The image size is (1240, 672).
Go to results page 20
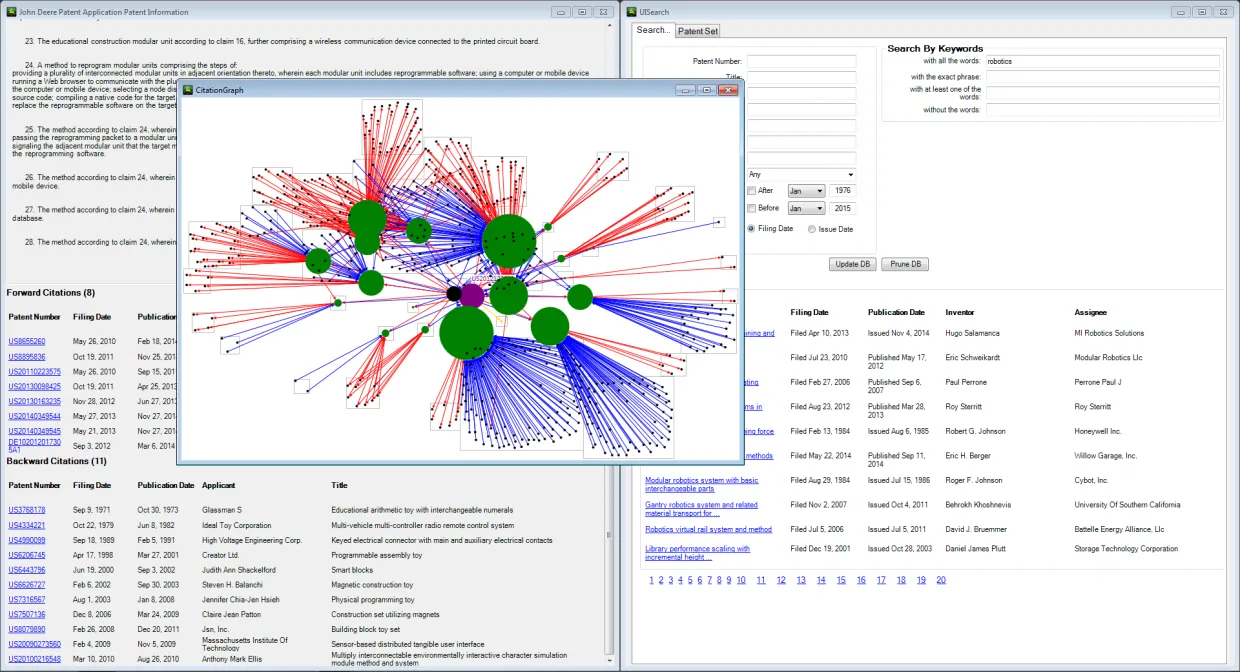(x=941, y=580)
